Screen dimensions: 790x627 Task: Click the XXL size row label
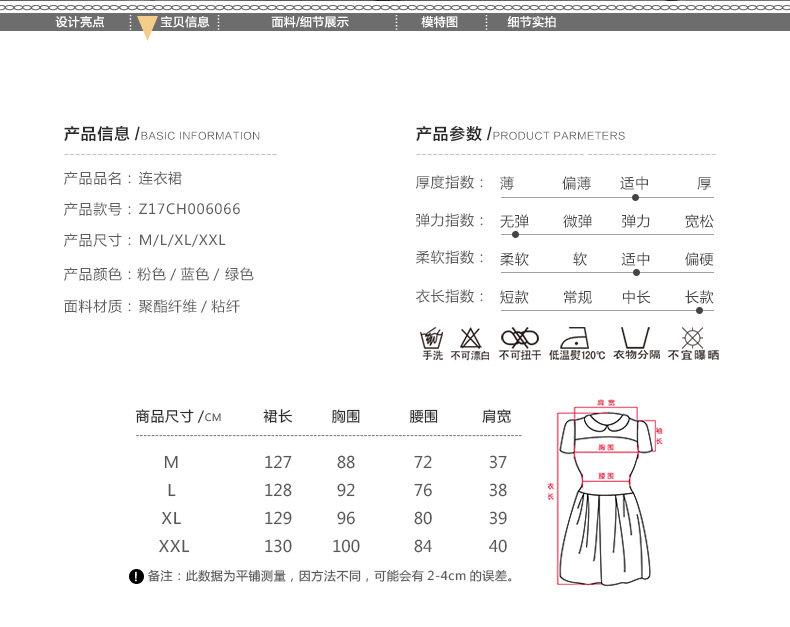pyautogui.click(x=174, y=547)
